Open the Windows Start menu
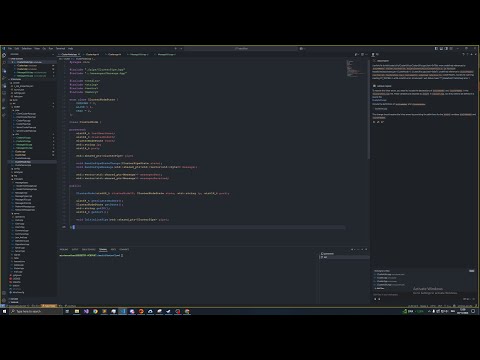The image size is (480, 360). pyautogui.click(x=4, y=311)
